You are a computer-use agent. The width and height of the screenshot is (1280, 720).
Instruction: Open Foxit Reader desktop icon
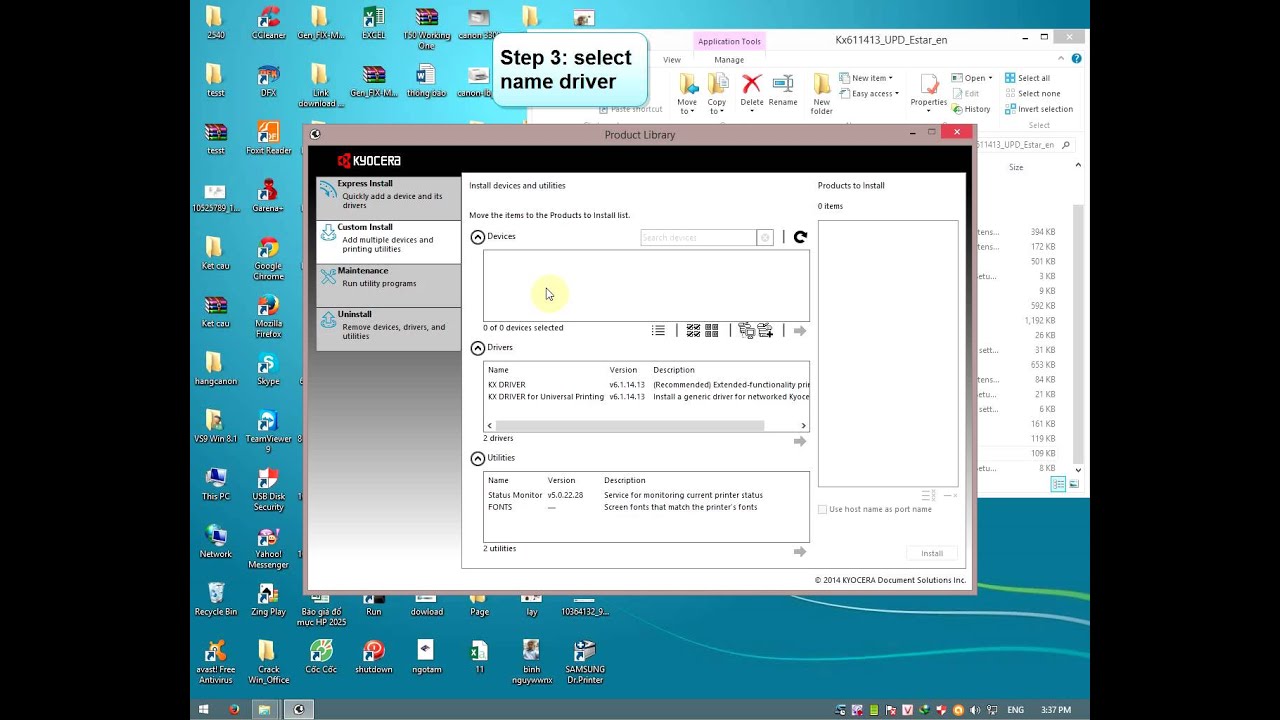pyautogui.click(x=268, y=139)
